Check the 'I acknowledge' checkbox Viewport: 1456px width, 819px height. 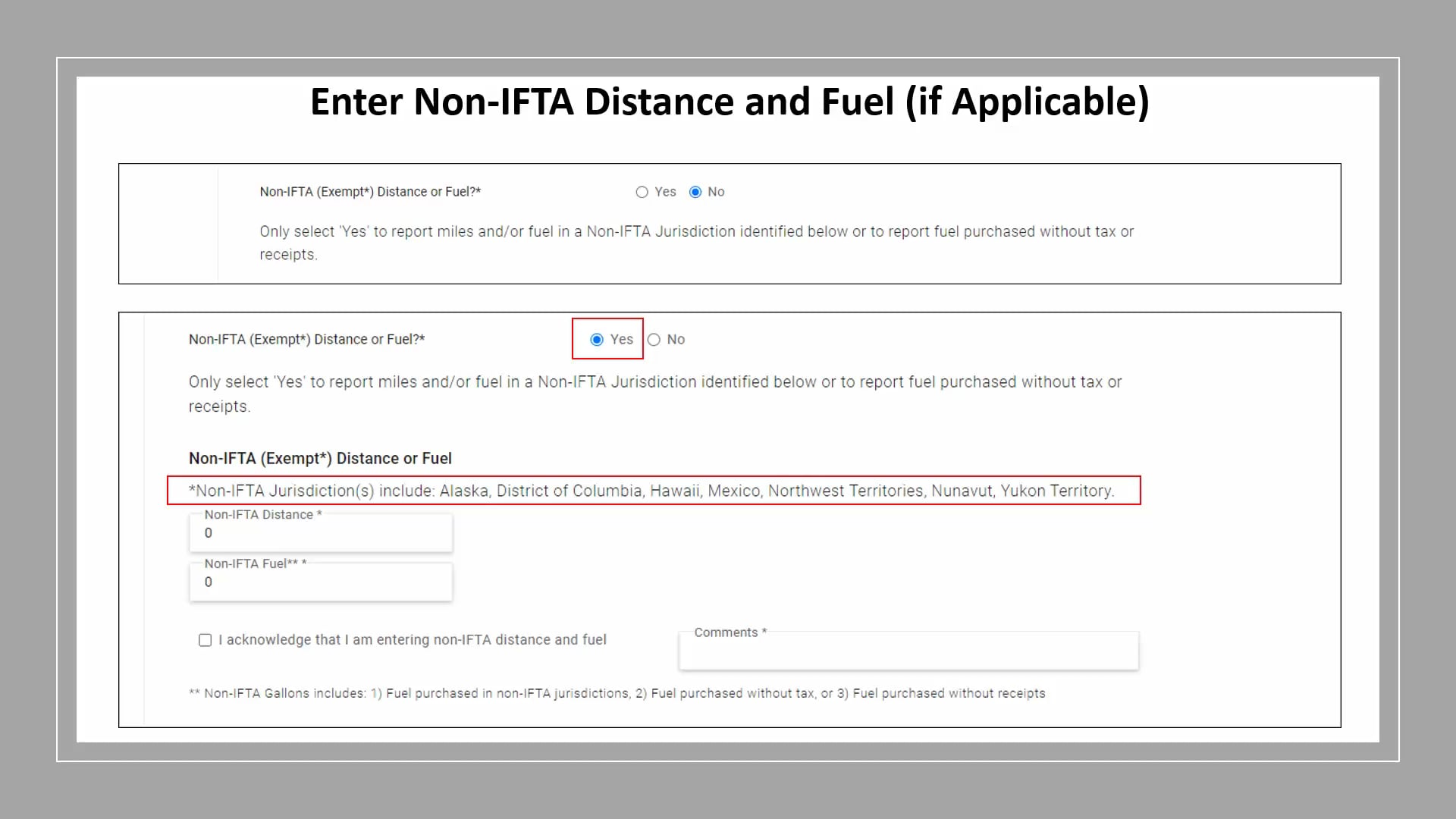click(205, 640)
